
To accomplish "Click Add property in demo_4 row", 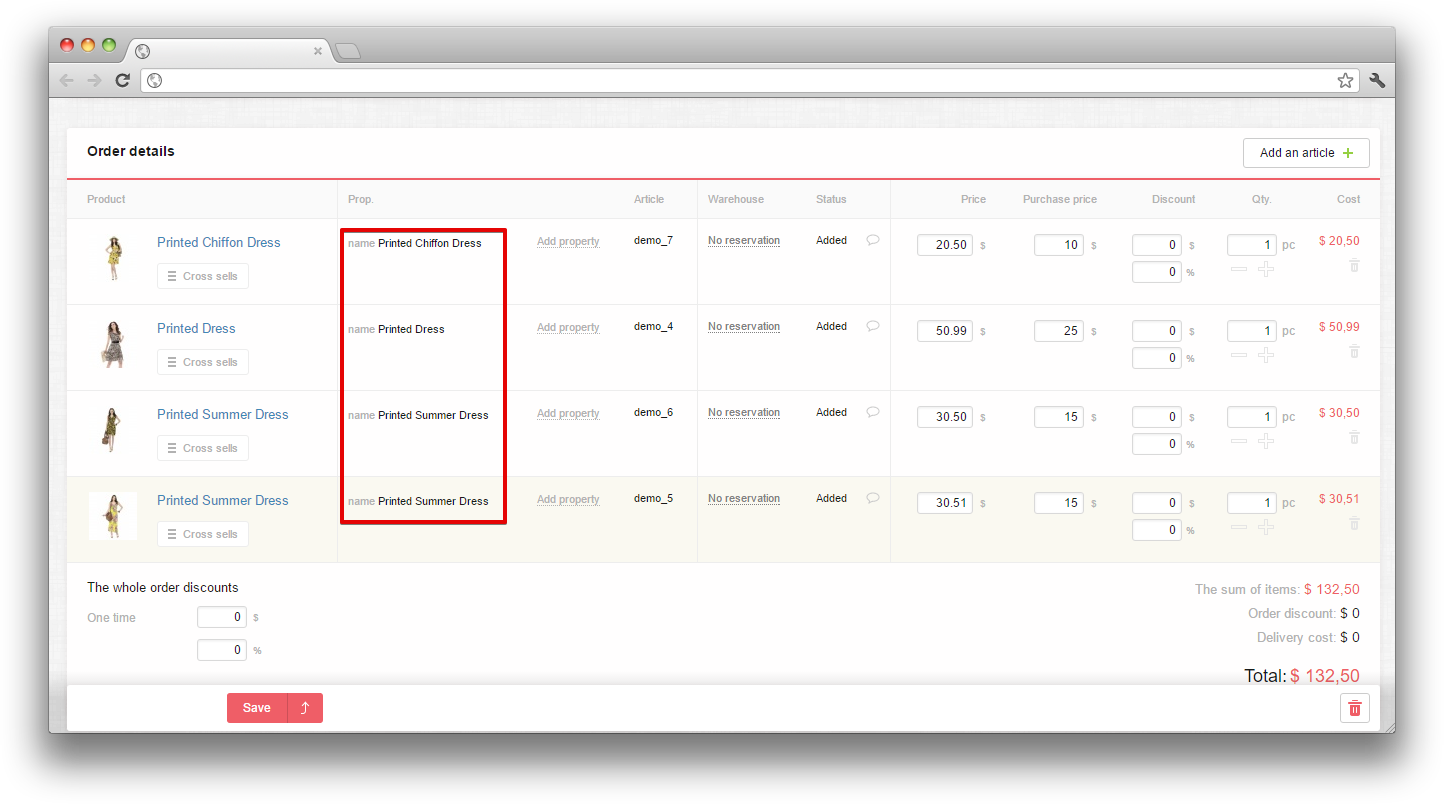I will [568, 327].
